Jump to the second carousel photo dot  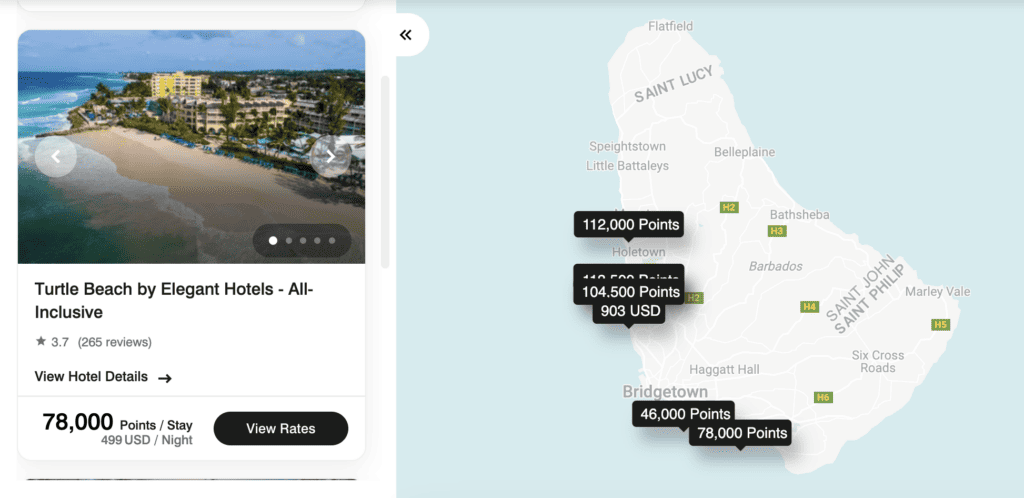[289, 240]
